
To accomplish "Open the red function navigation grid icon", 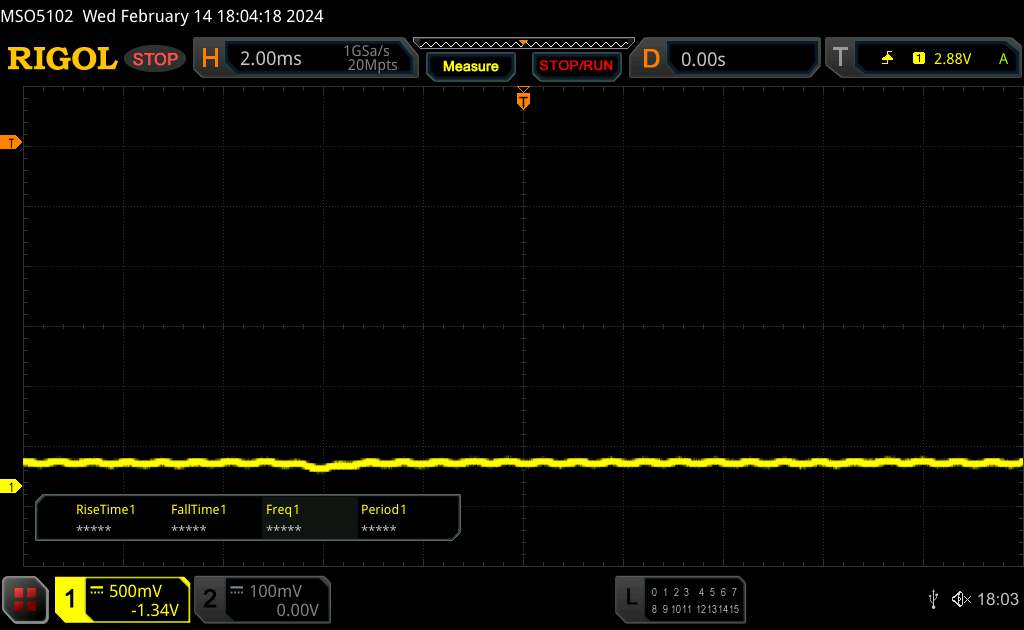I will click(x=26, y=599).
